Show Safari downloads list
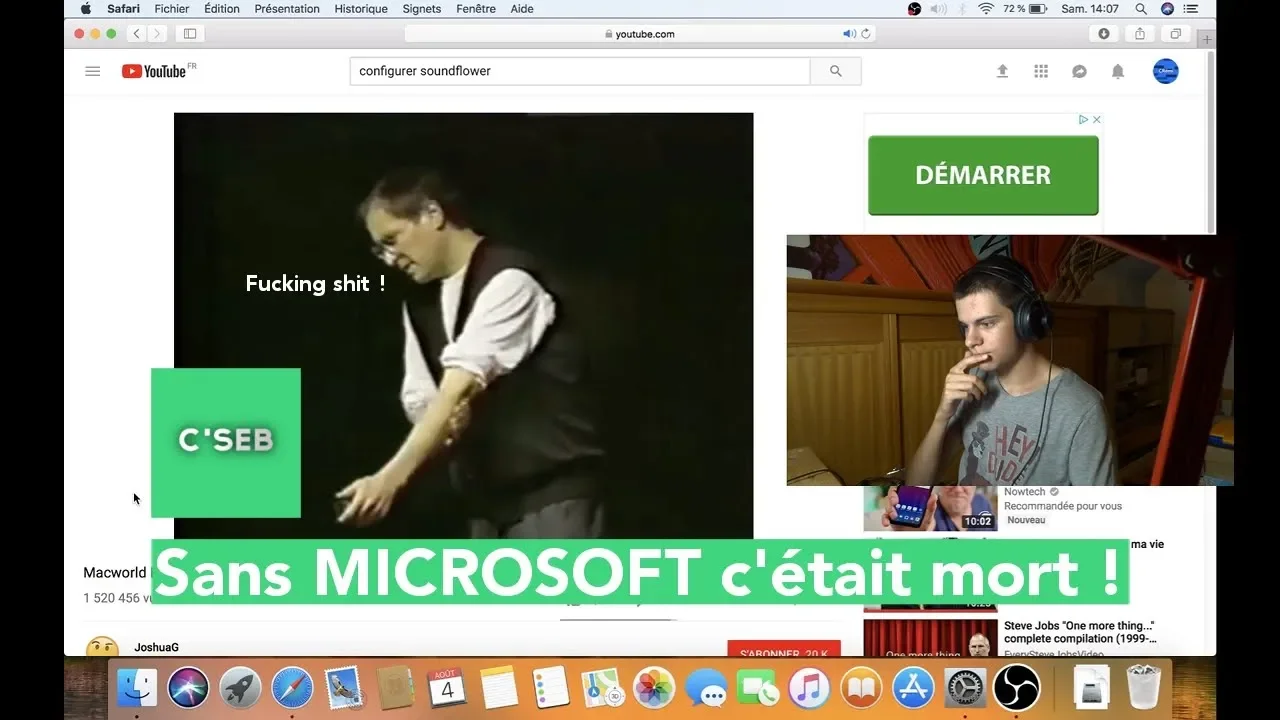 click(x=1104, y=34)
